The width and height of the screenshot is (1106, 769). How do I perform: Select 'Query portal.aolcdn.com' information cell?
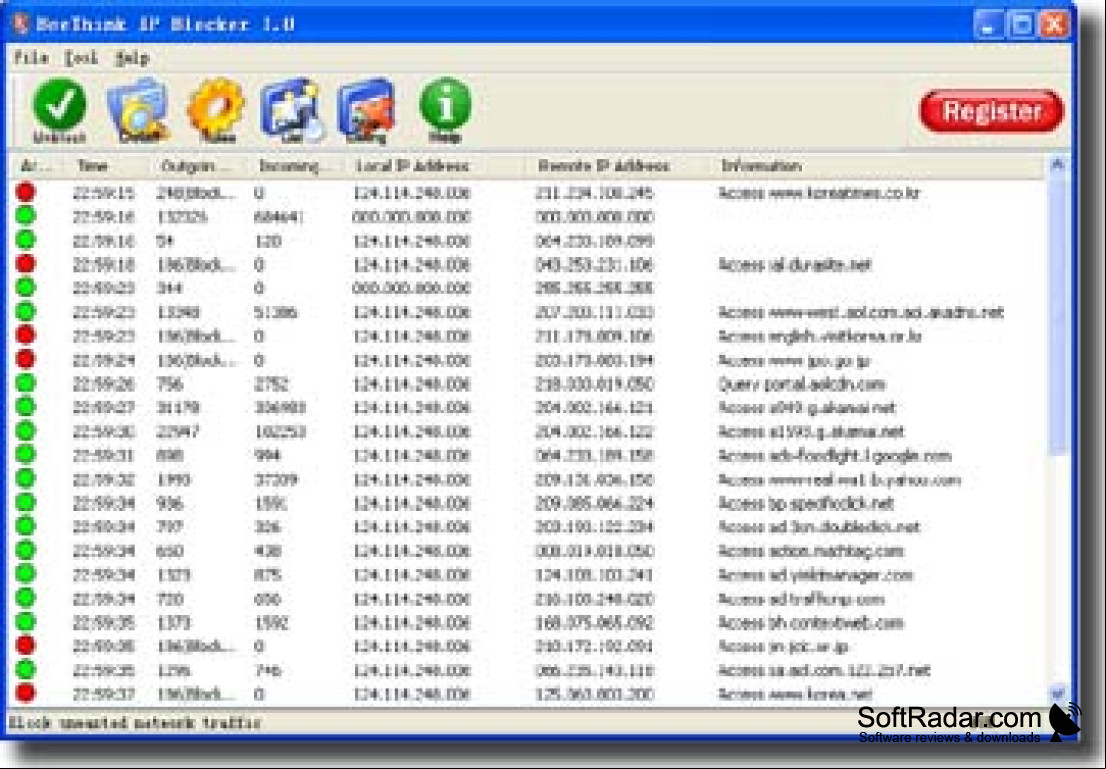[802, 384]
